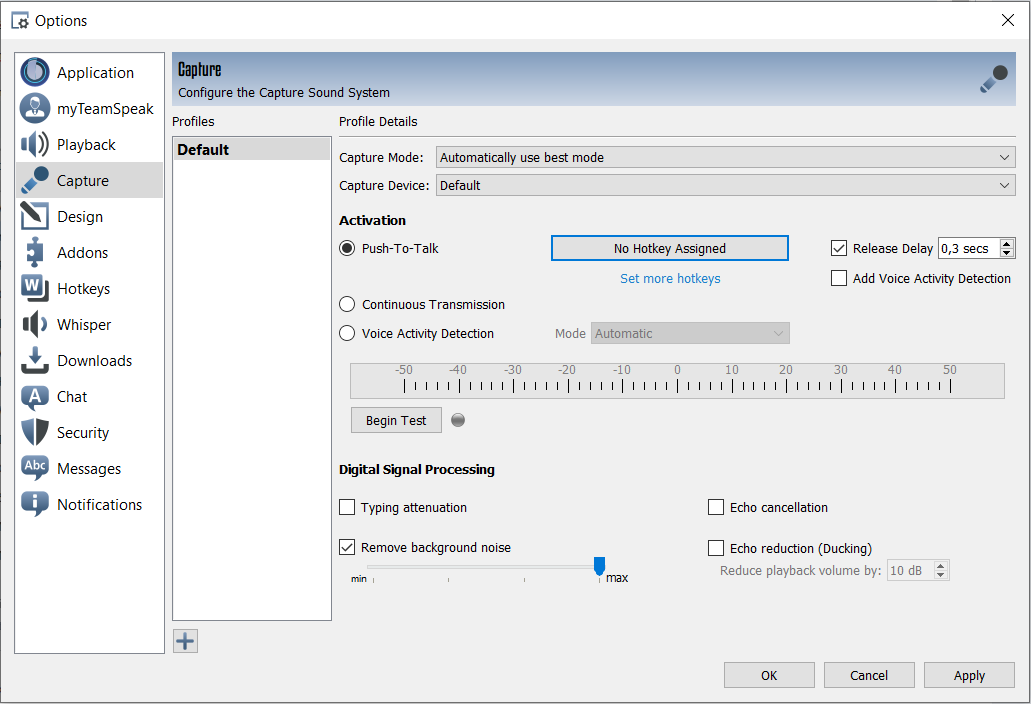Click the Set more hotkeys link

tap(670, 279)
